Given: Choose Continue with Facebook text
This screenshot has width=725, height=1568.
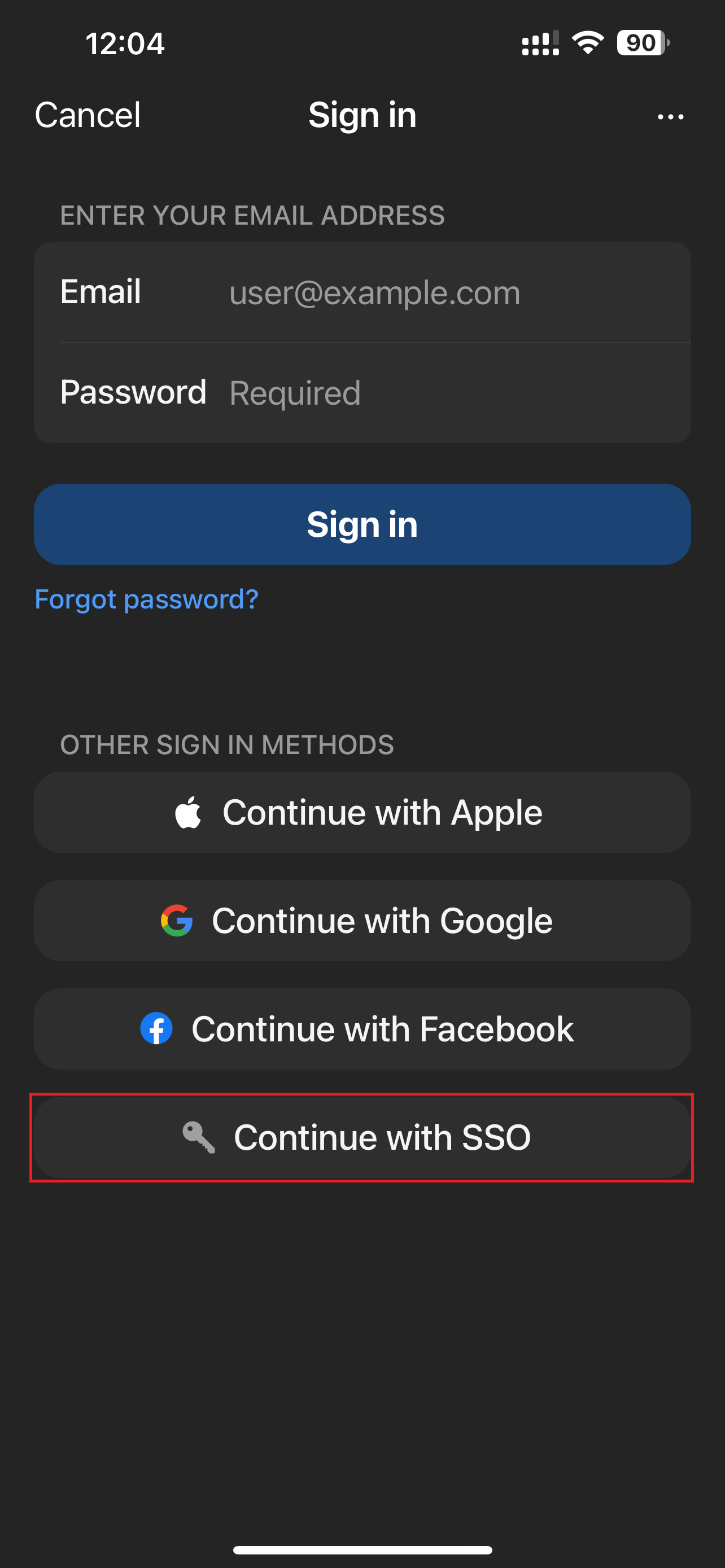Looking at the screenshot, I should (382, 1029).
